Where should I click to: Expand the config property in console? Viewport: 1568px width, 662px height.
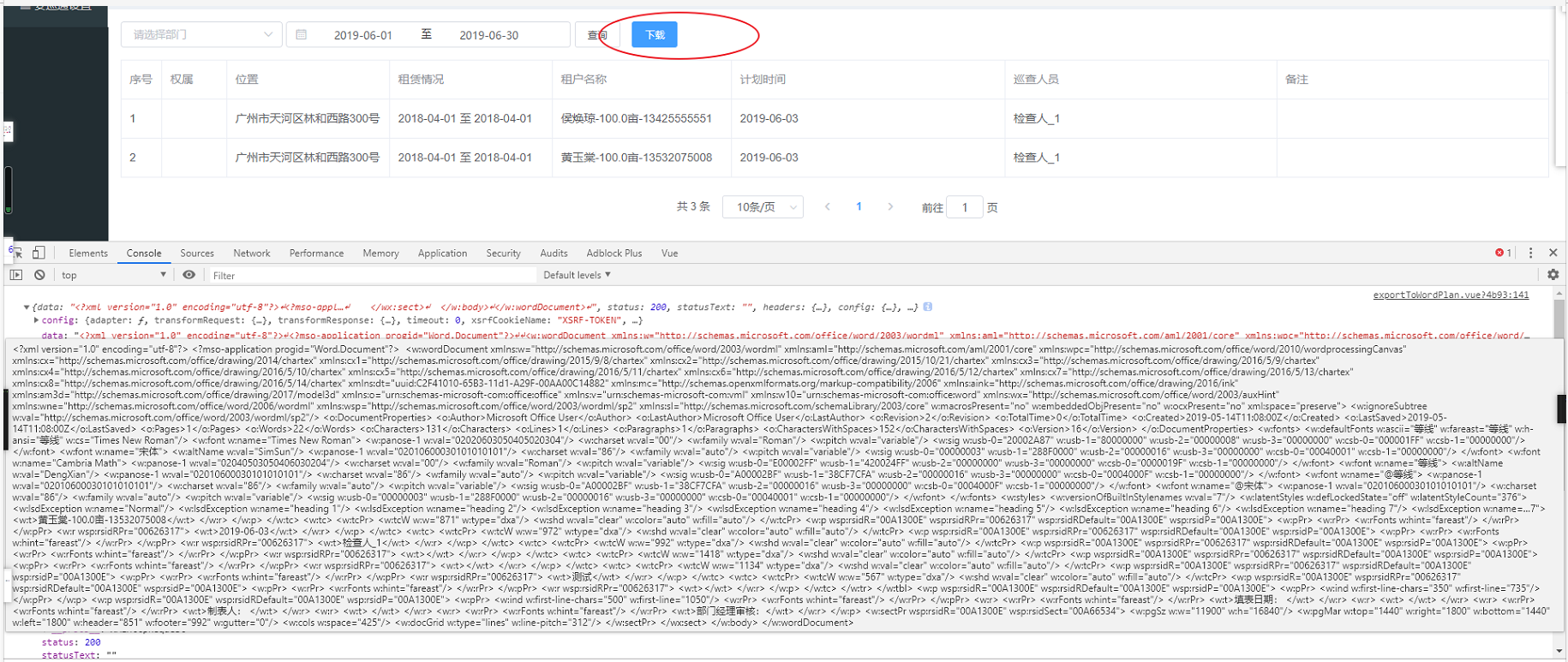[36, 320]
